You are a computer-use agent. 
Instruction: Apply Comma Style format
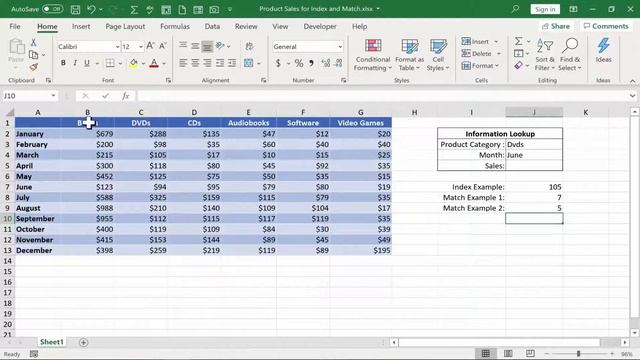pyautogui.click(x=311, y=63)
